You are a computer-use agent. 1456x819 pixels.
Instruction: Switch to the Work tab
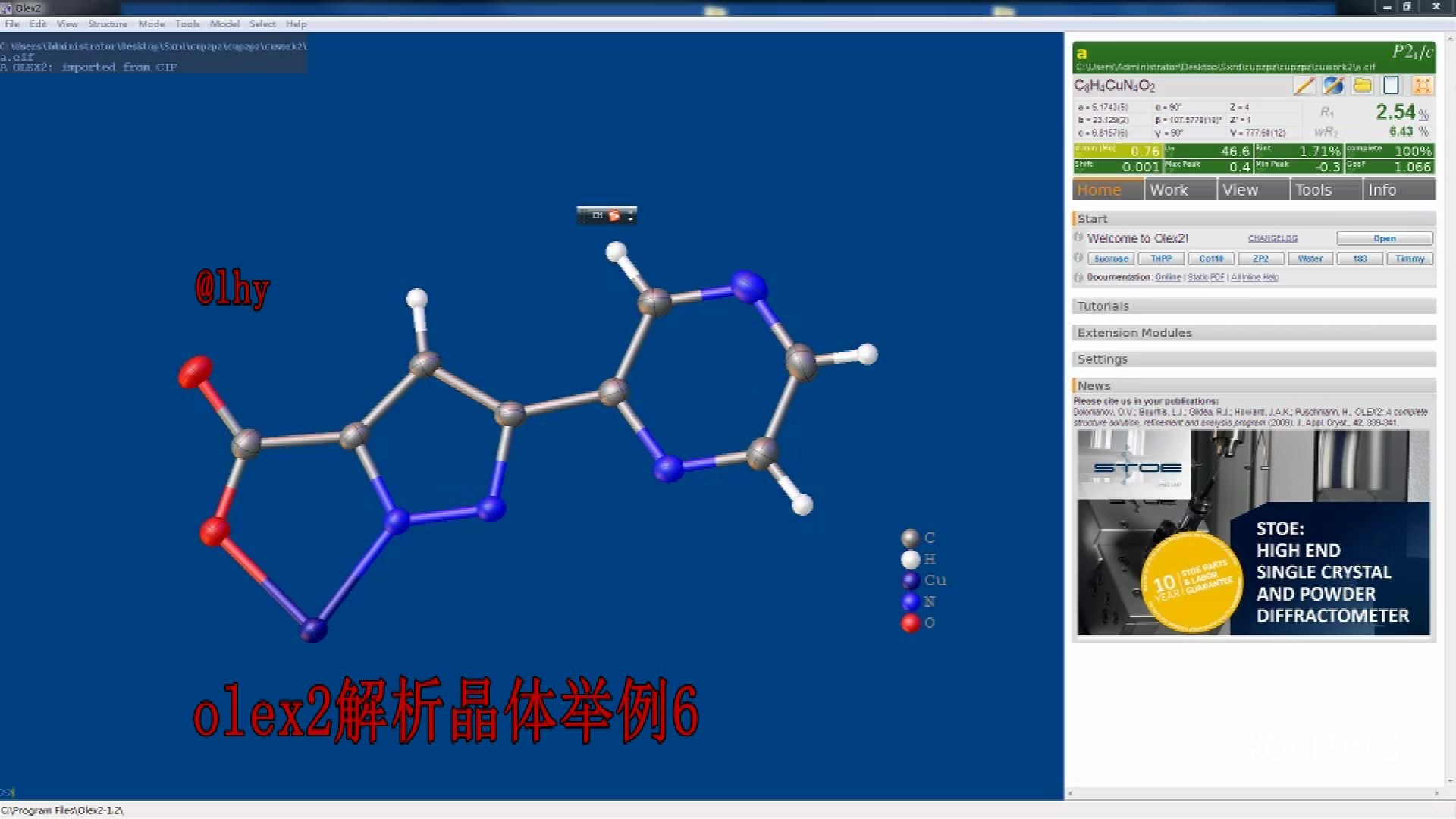1169,189
